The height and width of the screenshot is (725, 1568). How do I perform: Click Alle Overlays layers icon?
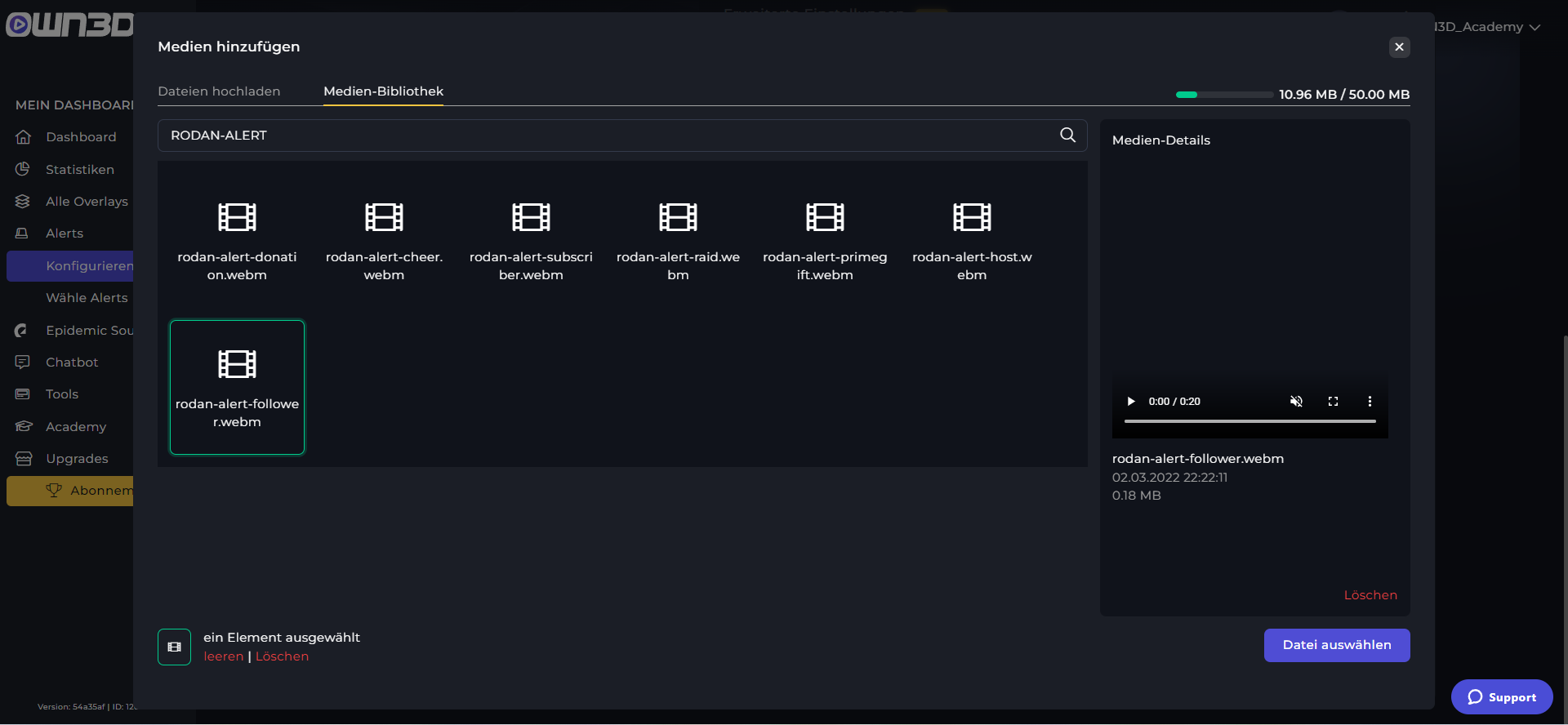[23, 201]
